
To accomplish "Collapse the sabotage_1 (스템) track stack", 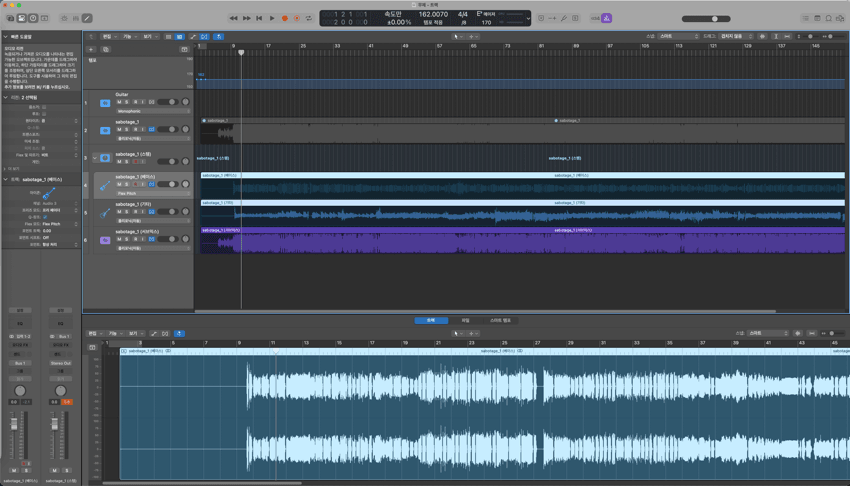I will [x=96, y=158].
